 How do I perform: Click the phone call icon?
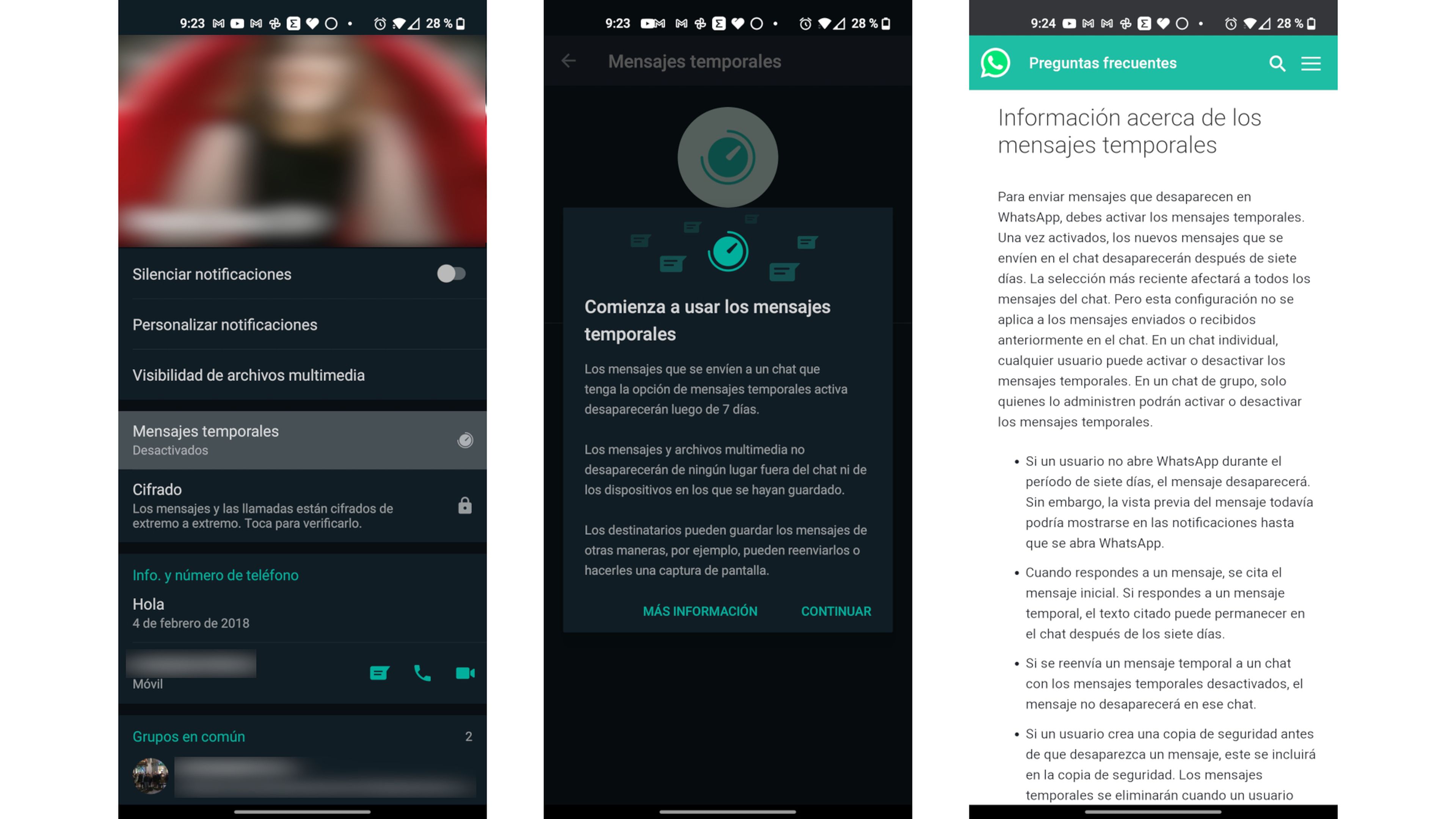pyautogui.click(x=422, y=672)
